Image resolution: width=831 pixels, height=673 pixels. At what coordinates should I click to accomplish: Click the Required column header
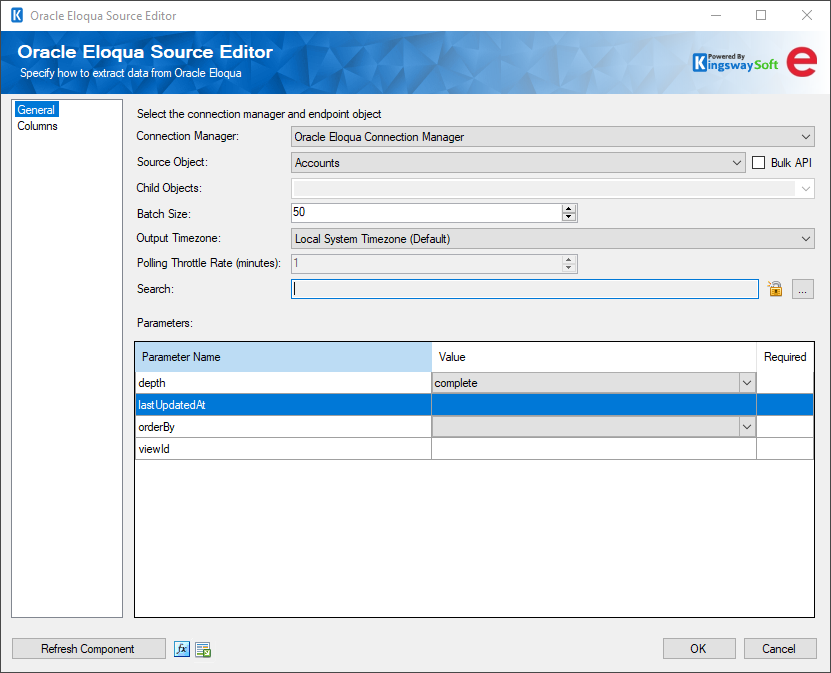tap(785, 357)
